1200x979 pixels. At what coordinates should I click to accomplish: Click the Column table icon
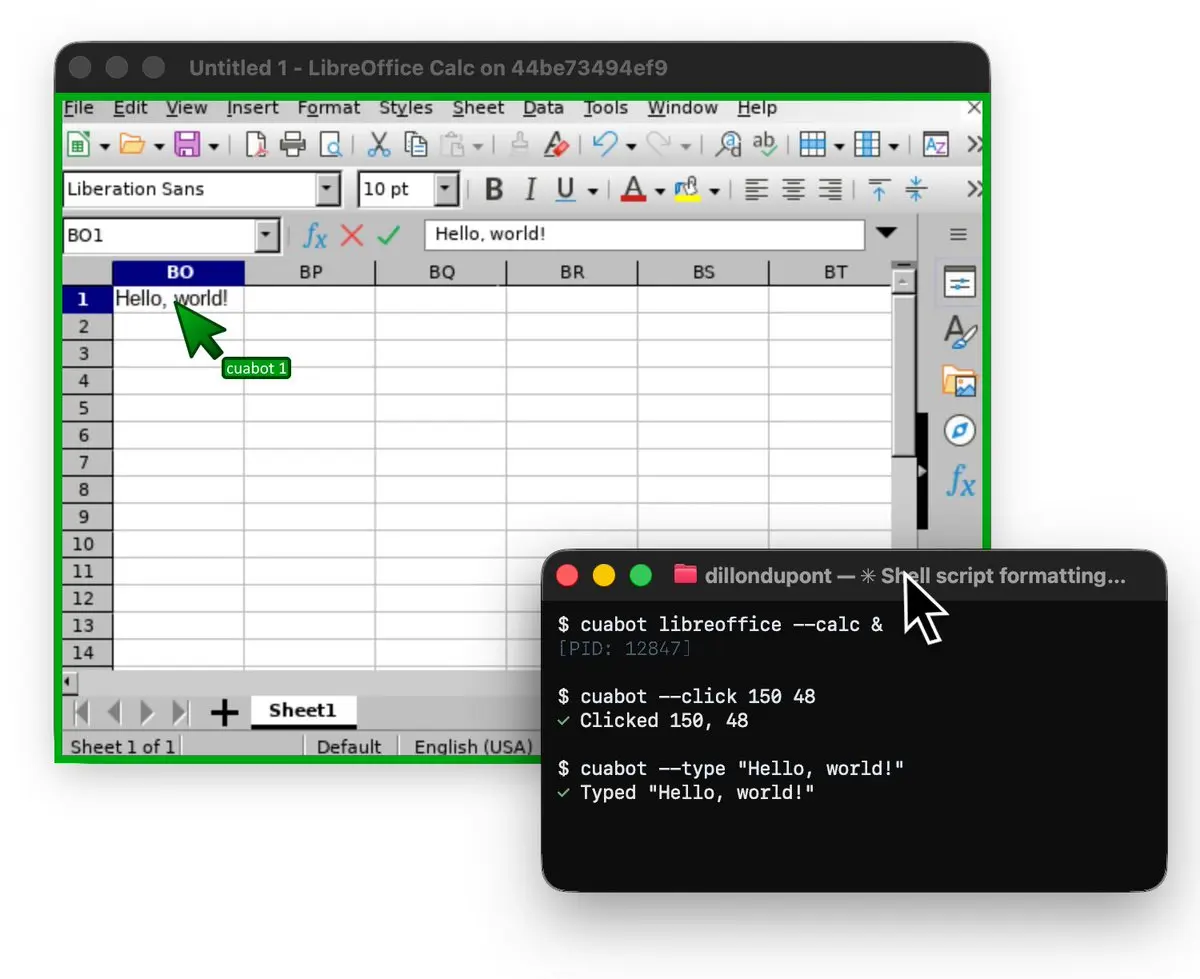(867, 145)
